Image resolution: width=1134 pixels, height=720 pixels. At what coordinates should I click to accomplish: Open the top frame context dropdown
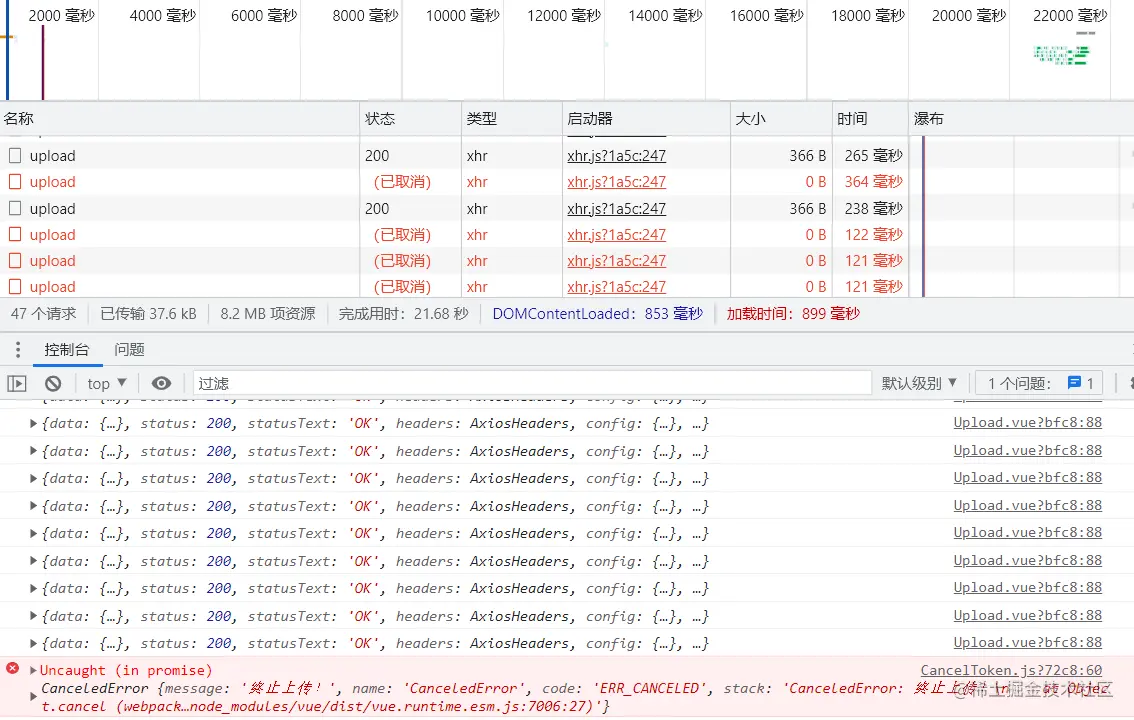104,383
